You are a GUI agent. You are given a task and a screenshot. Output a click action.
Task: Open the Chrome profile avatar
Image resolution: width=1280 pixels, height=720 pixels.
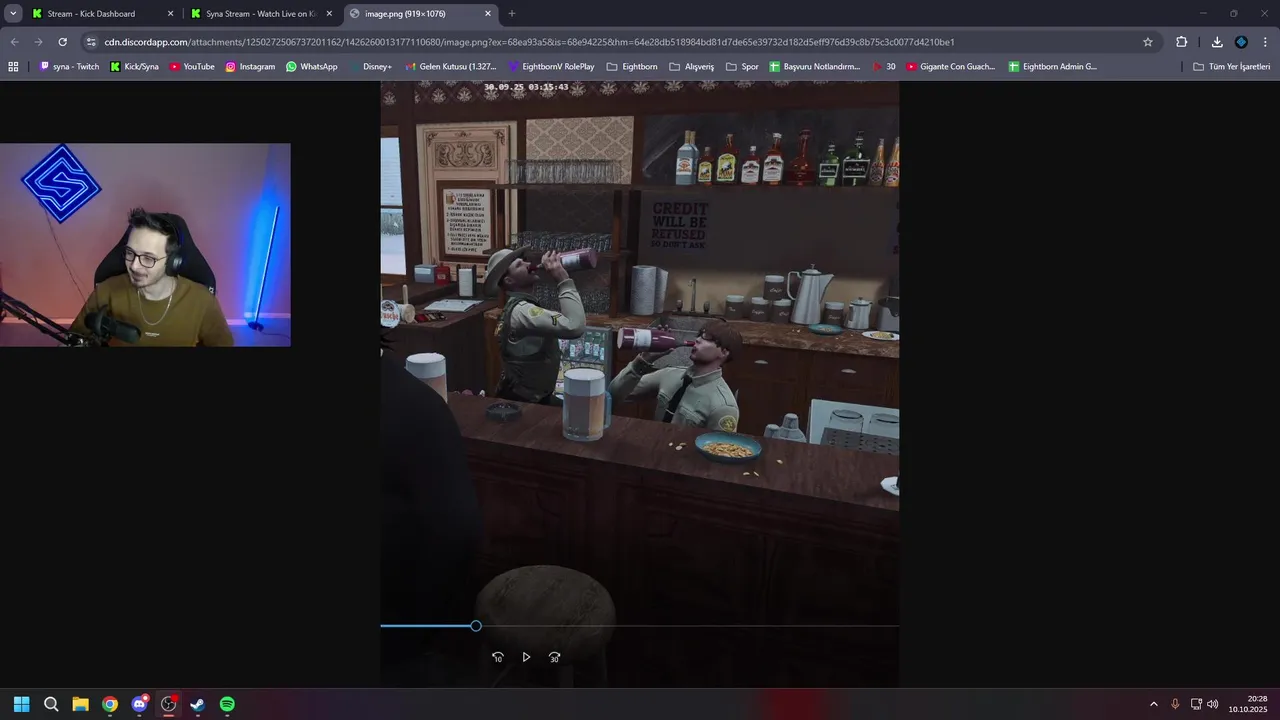(1241, 42)
